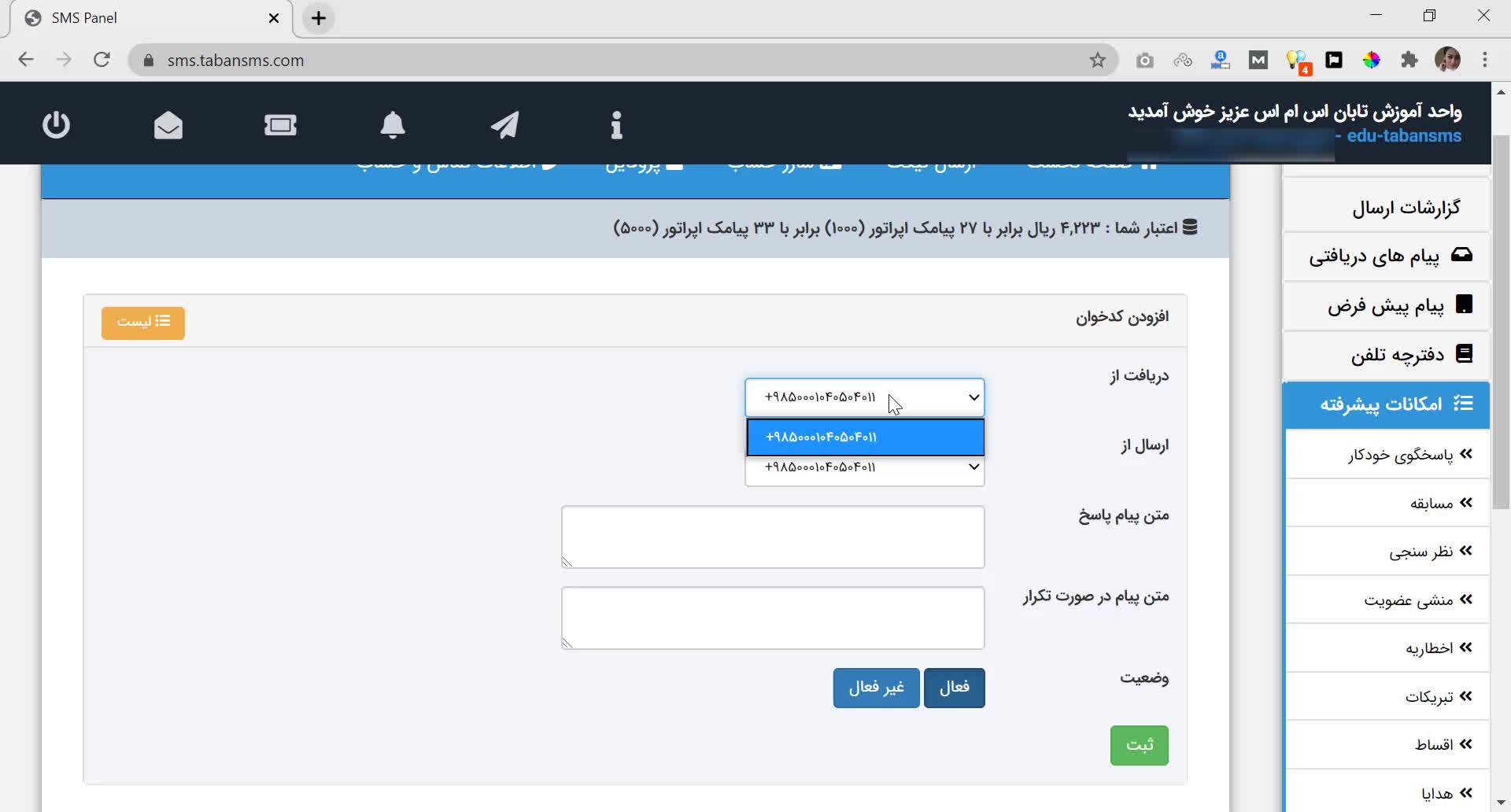
Task: Select پاسخگوی خودکار in the submenu
Action: [x=1387, y=455]
